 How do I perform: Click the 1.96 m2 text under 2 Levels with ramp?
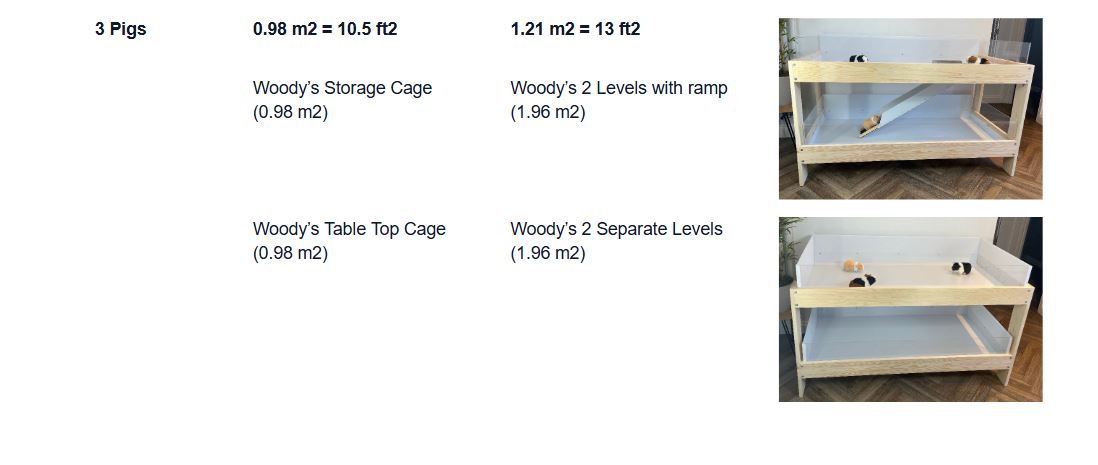(x=548, y=112)
